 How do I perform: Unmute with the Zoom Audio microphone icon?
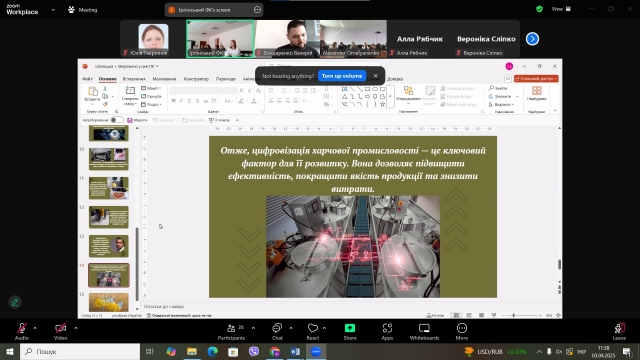pos(22,328)
